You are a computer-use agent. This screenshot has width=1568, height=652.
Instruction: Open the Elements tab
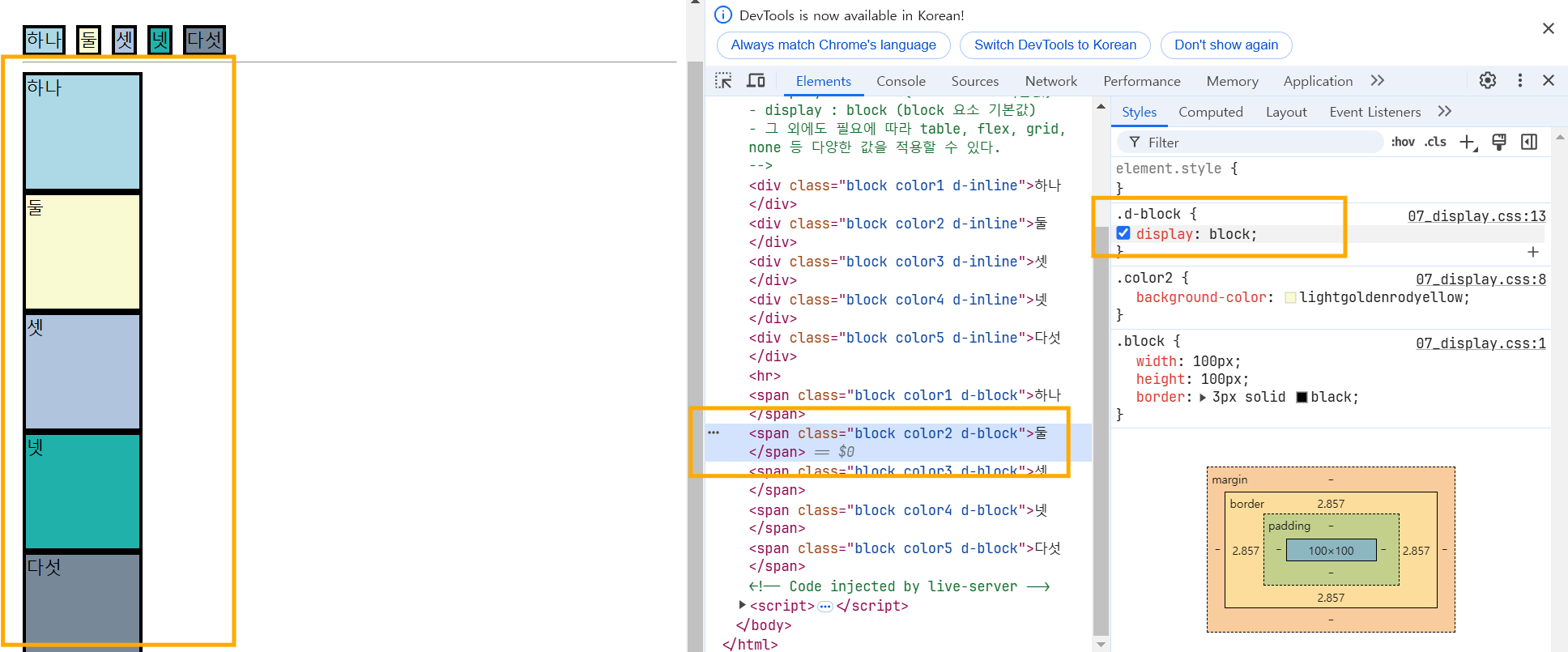click(823, 81)
